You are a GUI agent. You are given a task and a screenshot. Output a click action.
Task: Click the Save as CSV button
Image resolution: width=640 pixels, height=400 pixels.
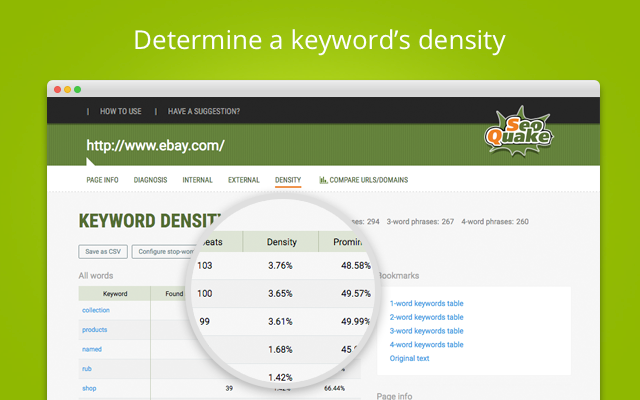(103, 251)
